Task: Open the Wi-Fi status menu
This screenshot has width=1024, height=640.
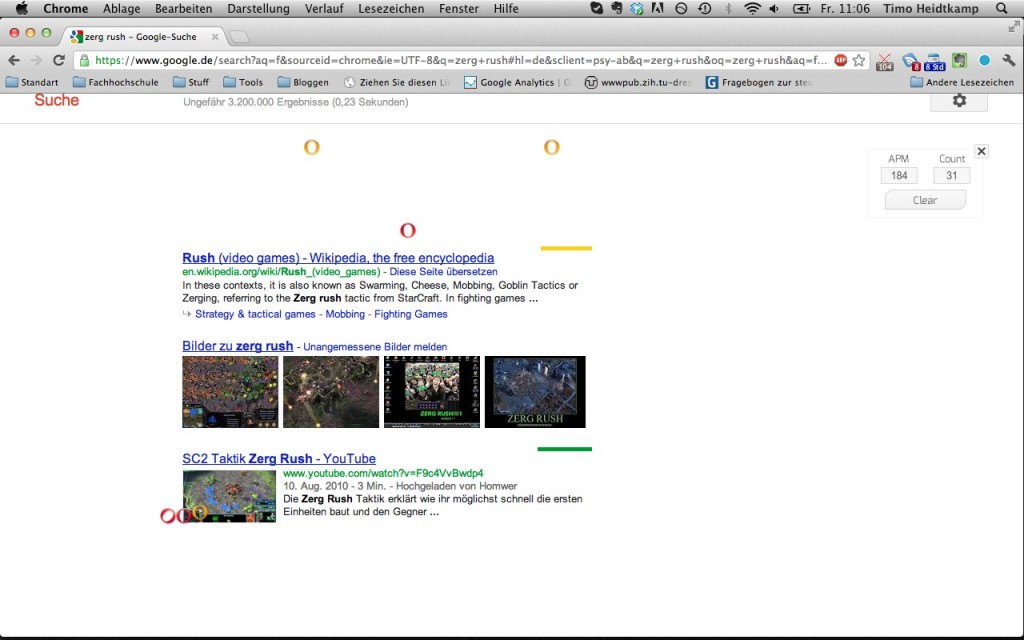Action: coord(752,8)
